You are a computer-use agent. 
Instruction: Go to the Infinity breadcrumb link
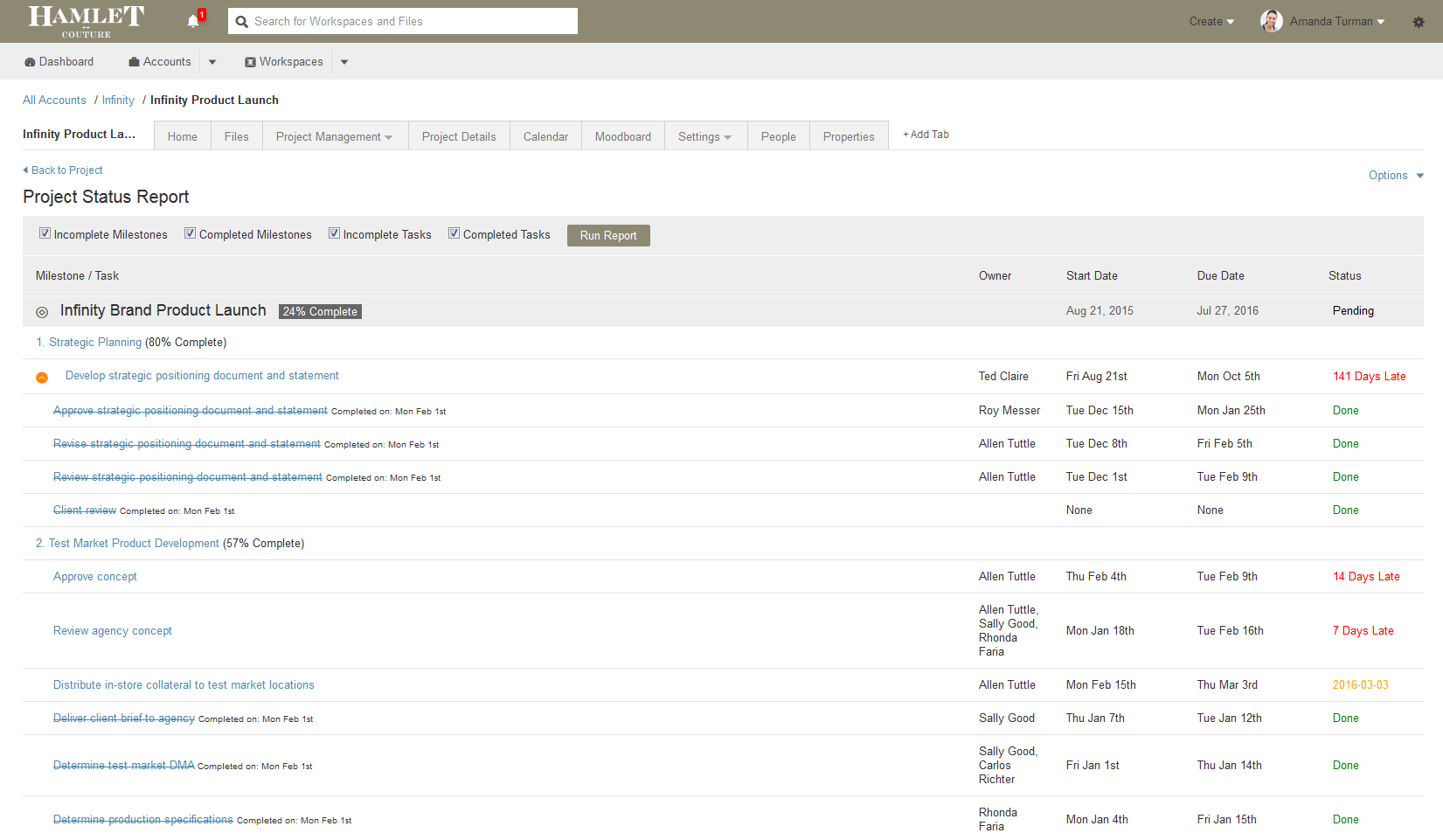118,101
